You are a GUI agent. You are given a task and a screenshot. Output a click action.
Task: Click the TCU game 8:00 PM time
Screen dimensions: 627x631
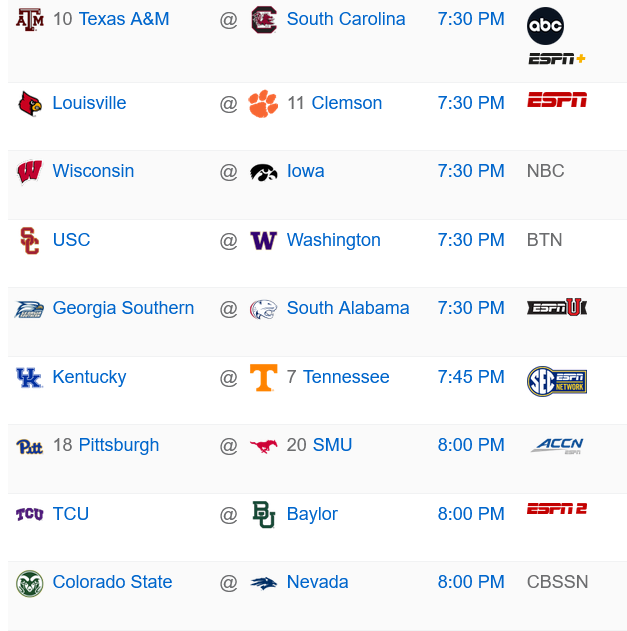[x=471, y=514]
